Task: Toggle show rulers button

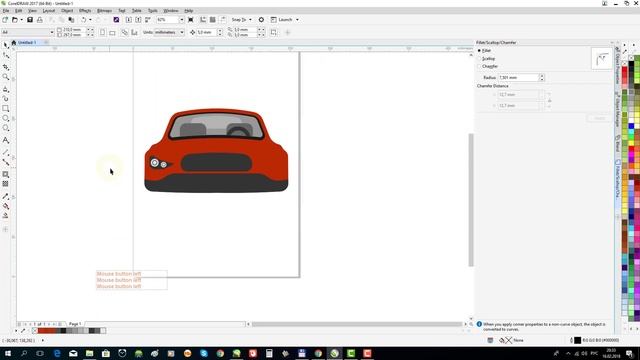Action: pyautogui.click(x=203, y=20)
